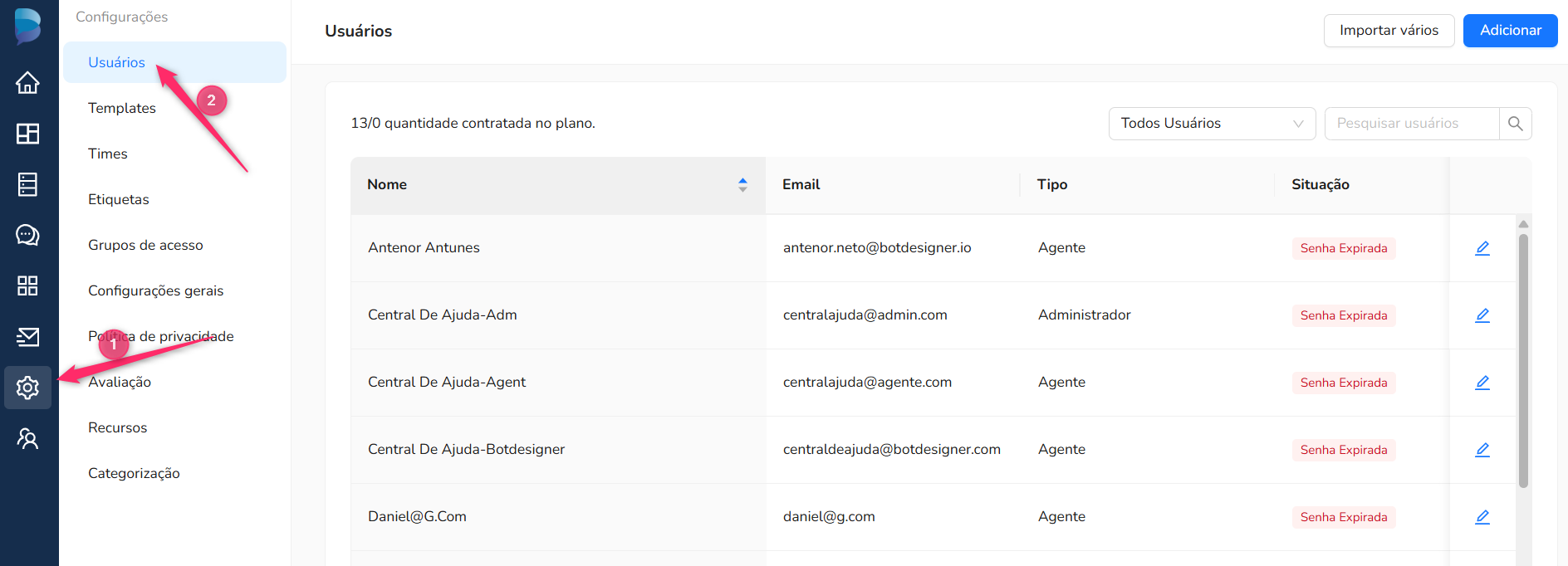Select the Central De Ajuda-Adm name cell
This screenshot has height=566, width=1568.
point(558,315)
